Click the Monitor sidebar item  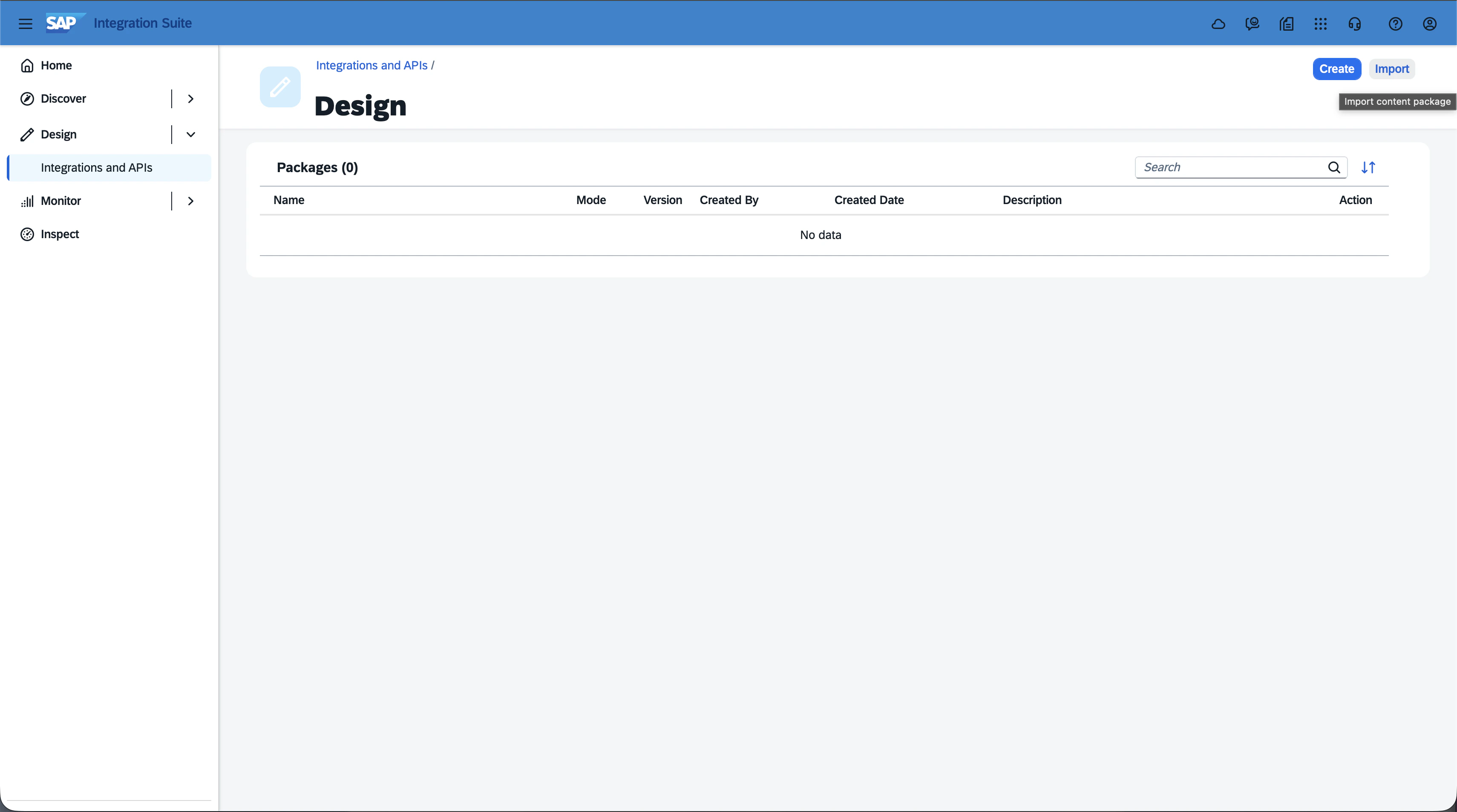[61, 201]
